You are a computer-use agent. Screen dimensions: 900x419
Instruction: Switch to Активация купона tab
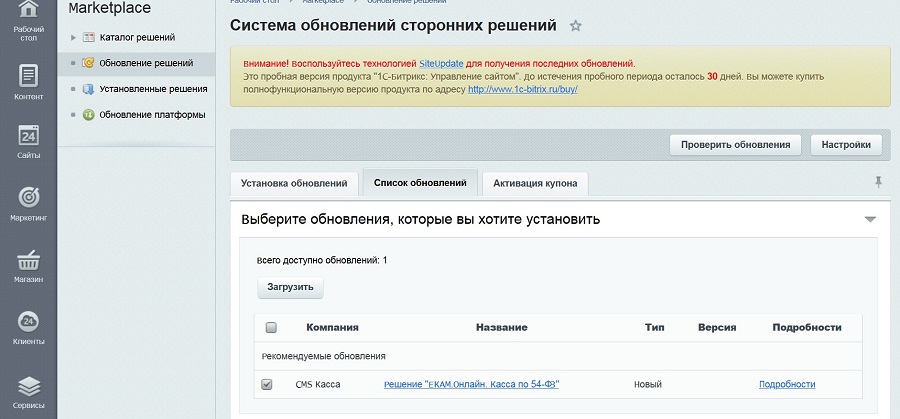pos(535,184)
